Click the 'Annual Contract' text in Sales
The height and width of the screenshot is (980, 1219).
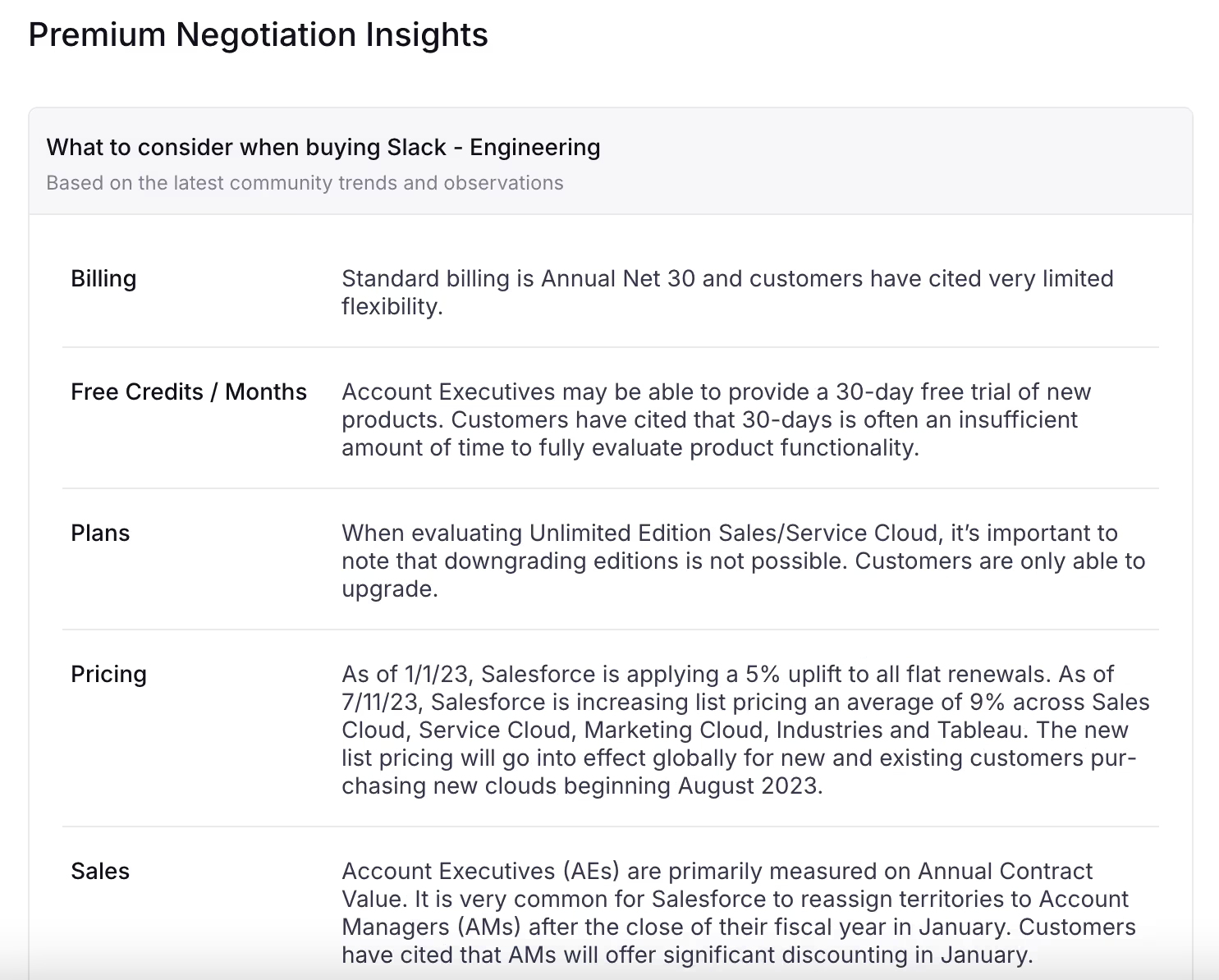tap(1005, 872)
